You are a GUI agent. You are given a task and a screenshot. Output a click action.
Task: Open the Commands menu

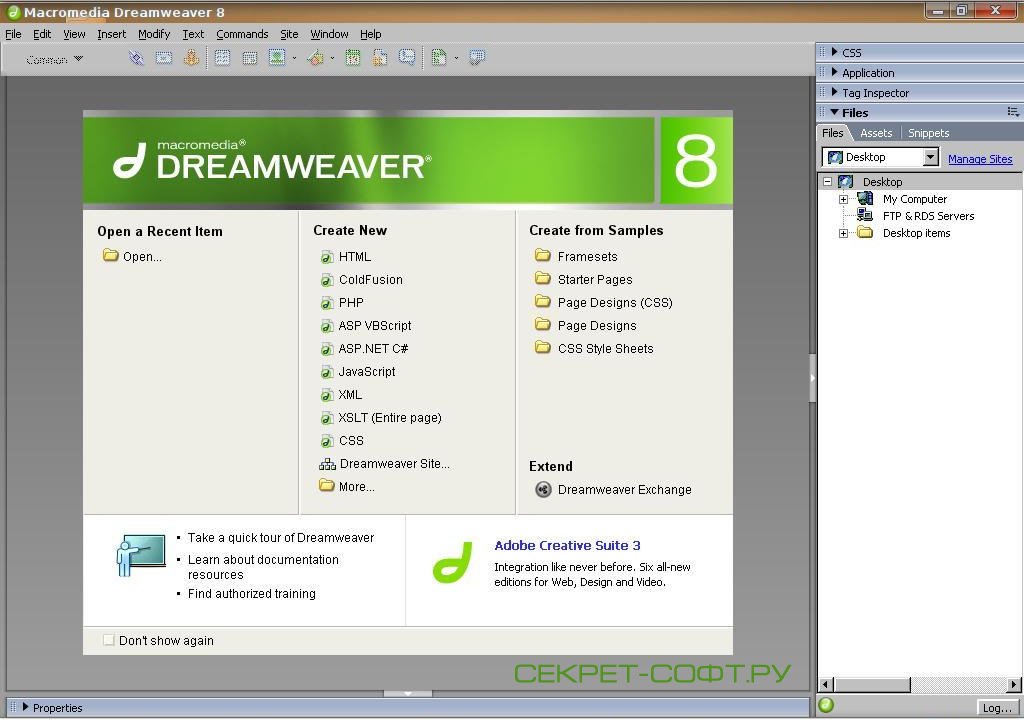[242, 34]
